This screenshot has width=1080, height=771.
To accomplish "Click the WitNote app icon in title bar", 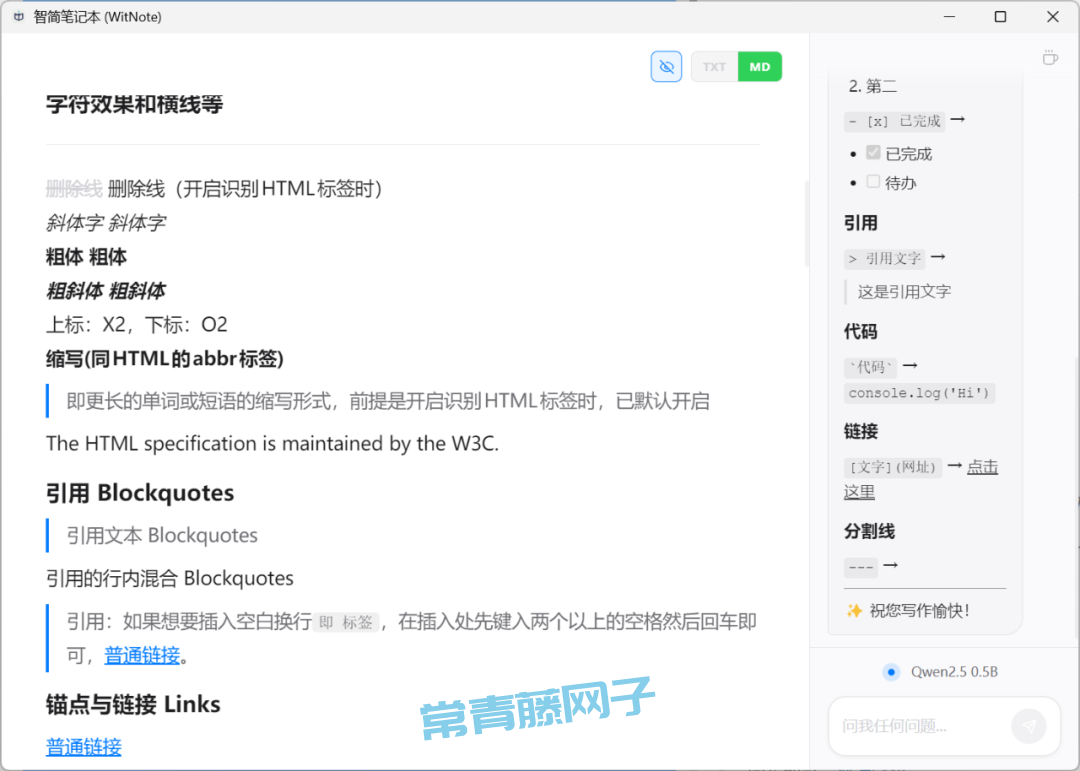I will [x=19, y=17].
